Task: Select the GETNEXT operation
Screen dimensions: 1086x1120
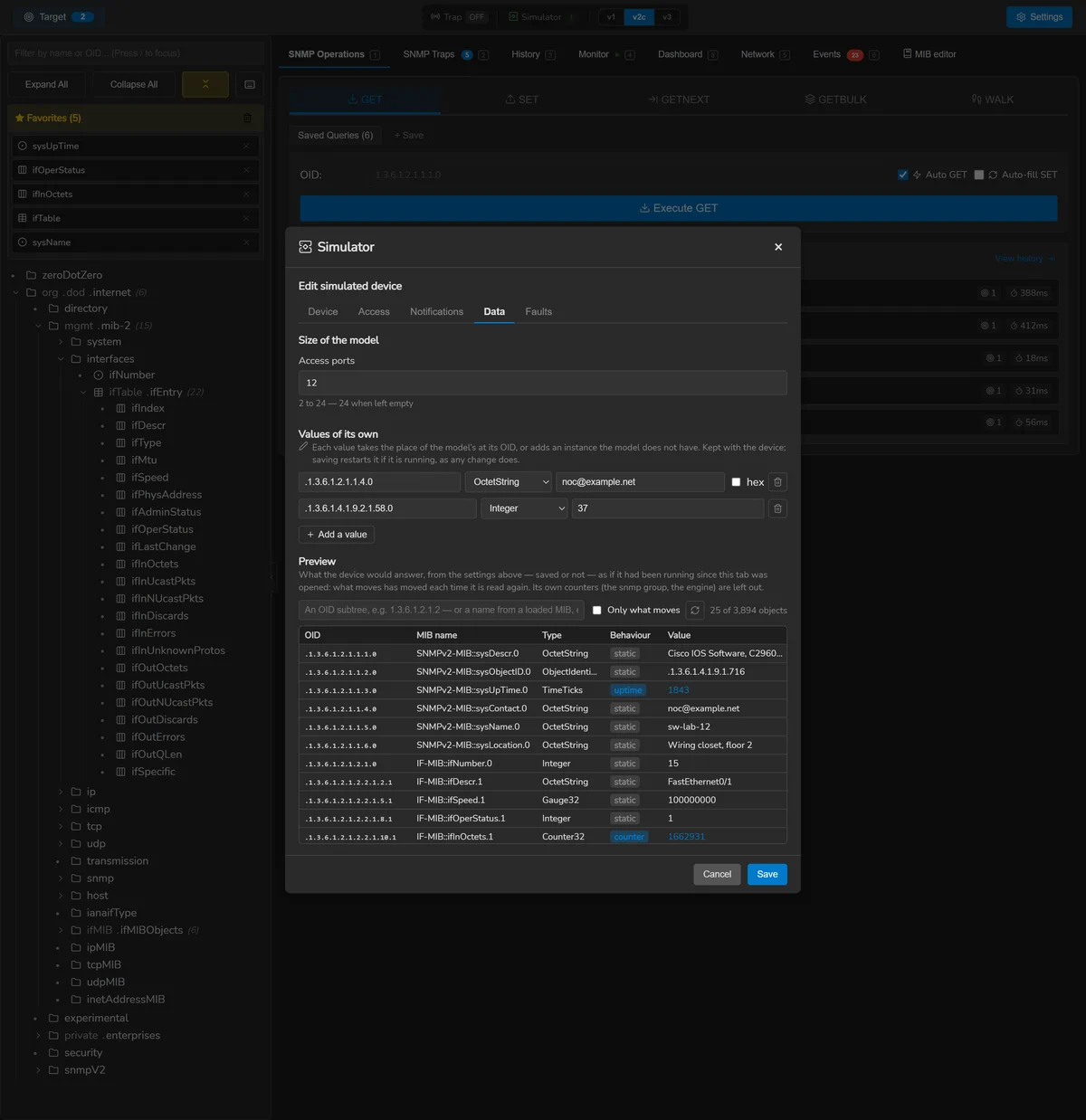Action: [679, 100]
